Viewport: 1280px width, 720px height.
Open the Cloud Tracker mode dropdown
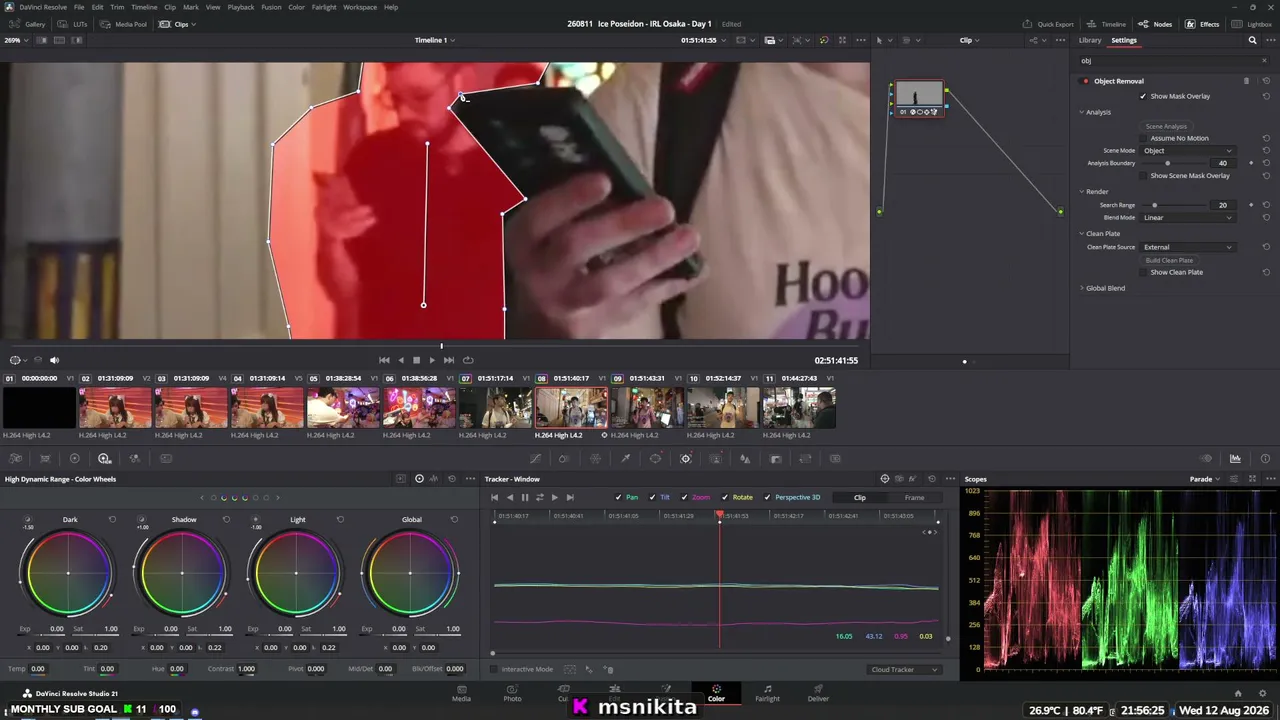(x=905, y=670)
